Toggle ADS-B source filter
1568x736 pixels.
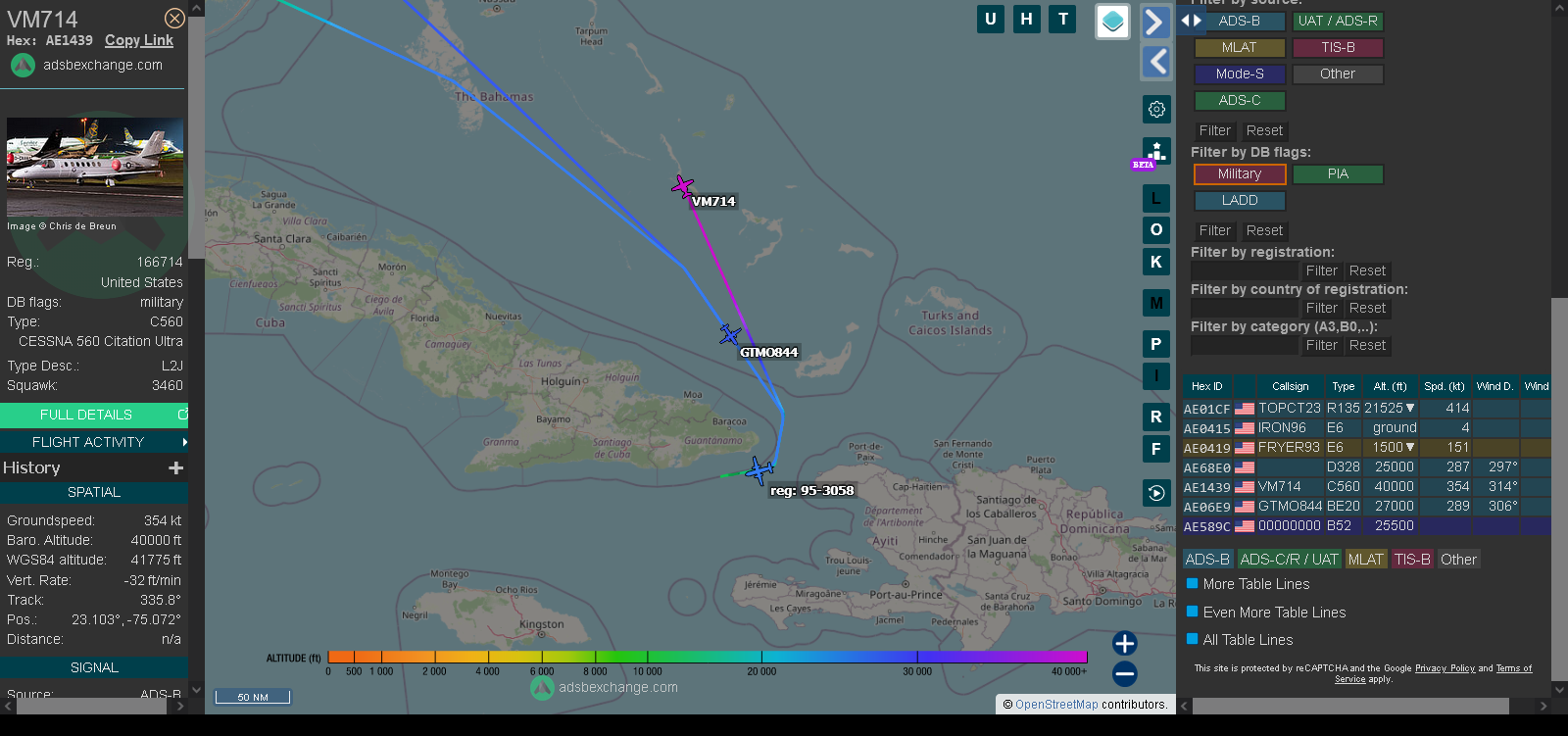[1240, 21]
